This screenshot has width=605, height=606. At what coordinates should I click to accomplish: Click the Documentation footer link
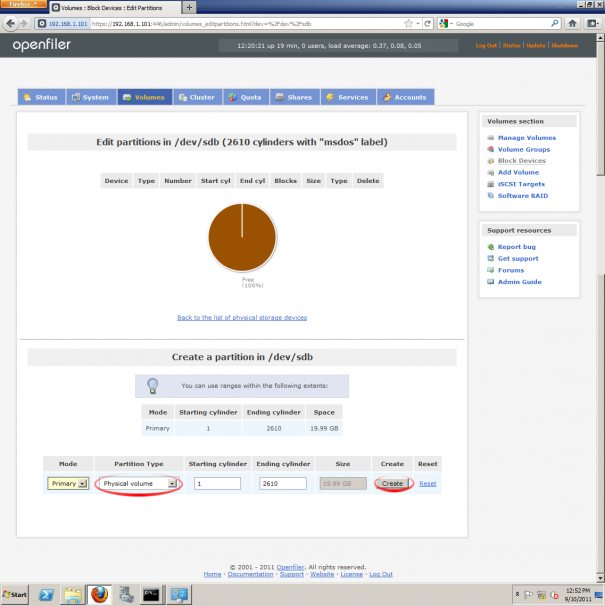[x=250, y=574]
